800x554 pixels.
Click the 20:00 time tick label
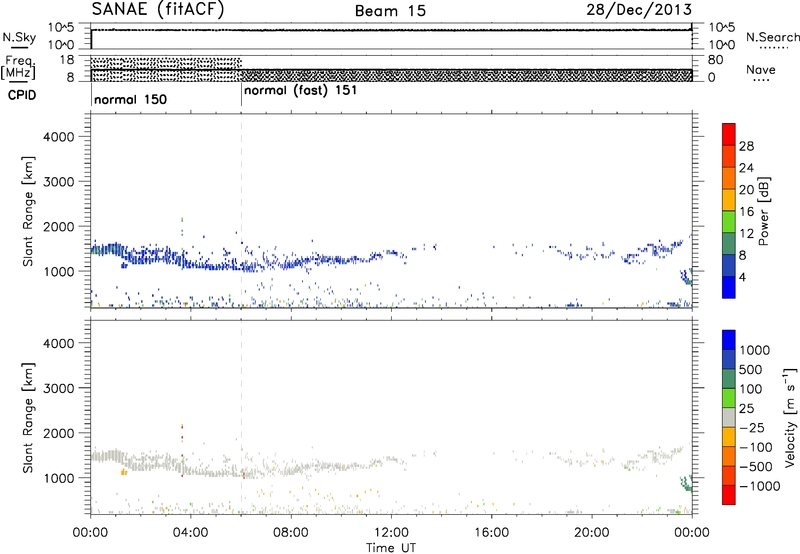point(592,533)
